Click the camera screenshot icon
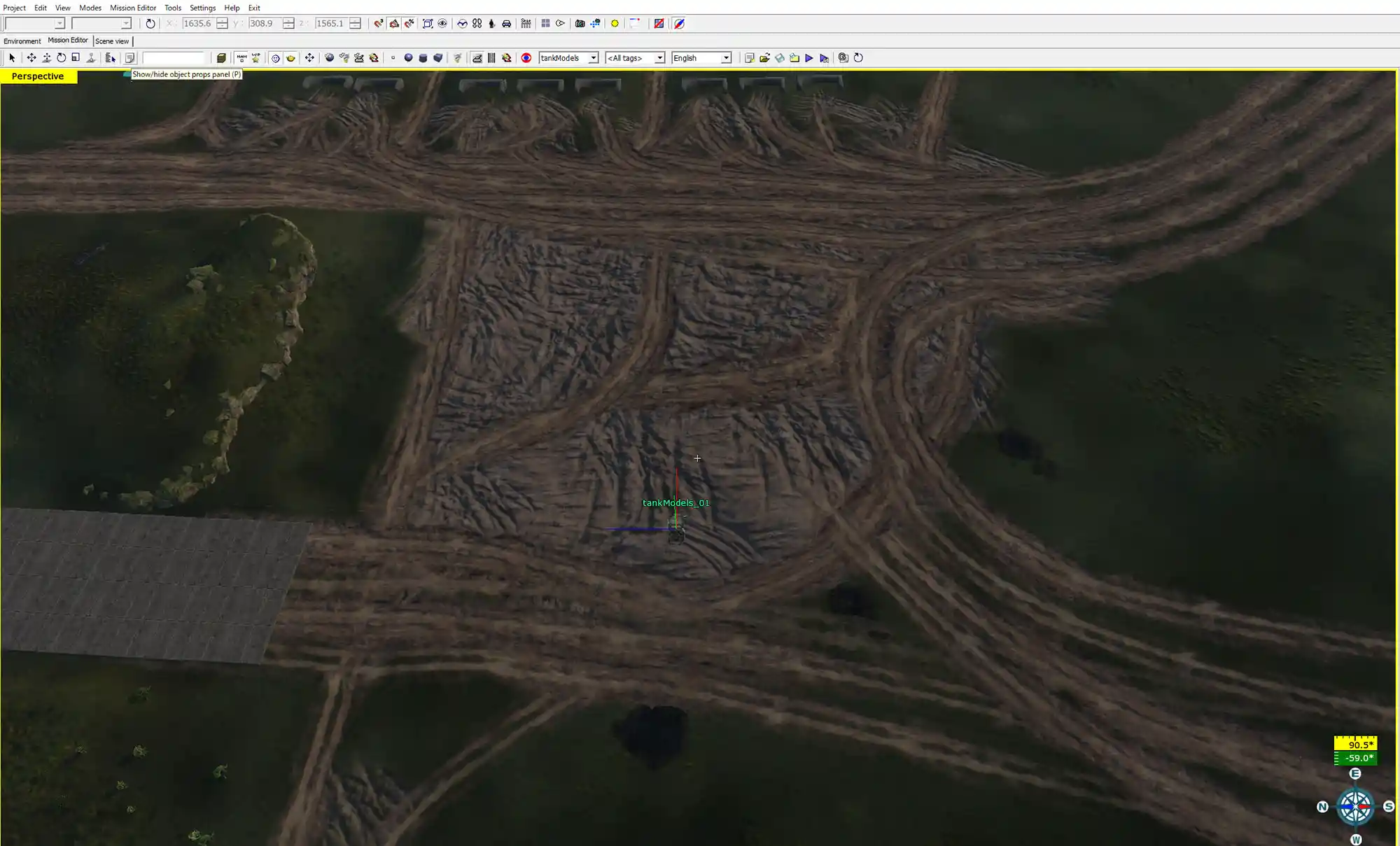The width and height of the screenshot is (1400, 846). point(580,24)
